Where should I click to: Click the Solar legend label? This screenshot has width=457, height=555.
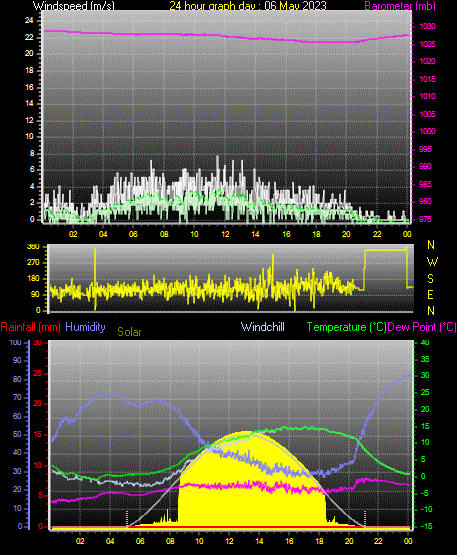click(x=129, y=332)
